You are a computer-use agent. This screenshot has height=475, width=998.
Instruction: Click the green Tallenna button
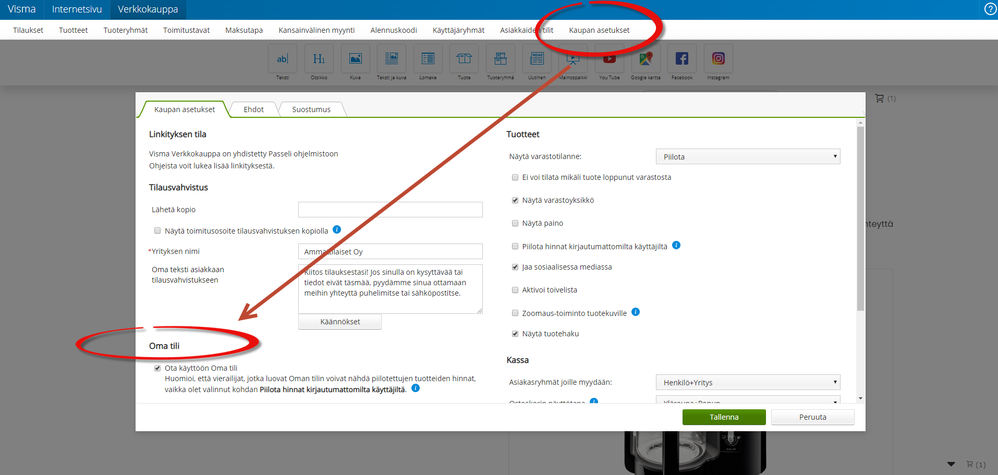pos(724,418)
